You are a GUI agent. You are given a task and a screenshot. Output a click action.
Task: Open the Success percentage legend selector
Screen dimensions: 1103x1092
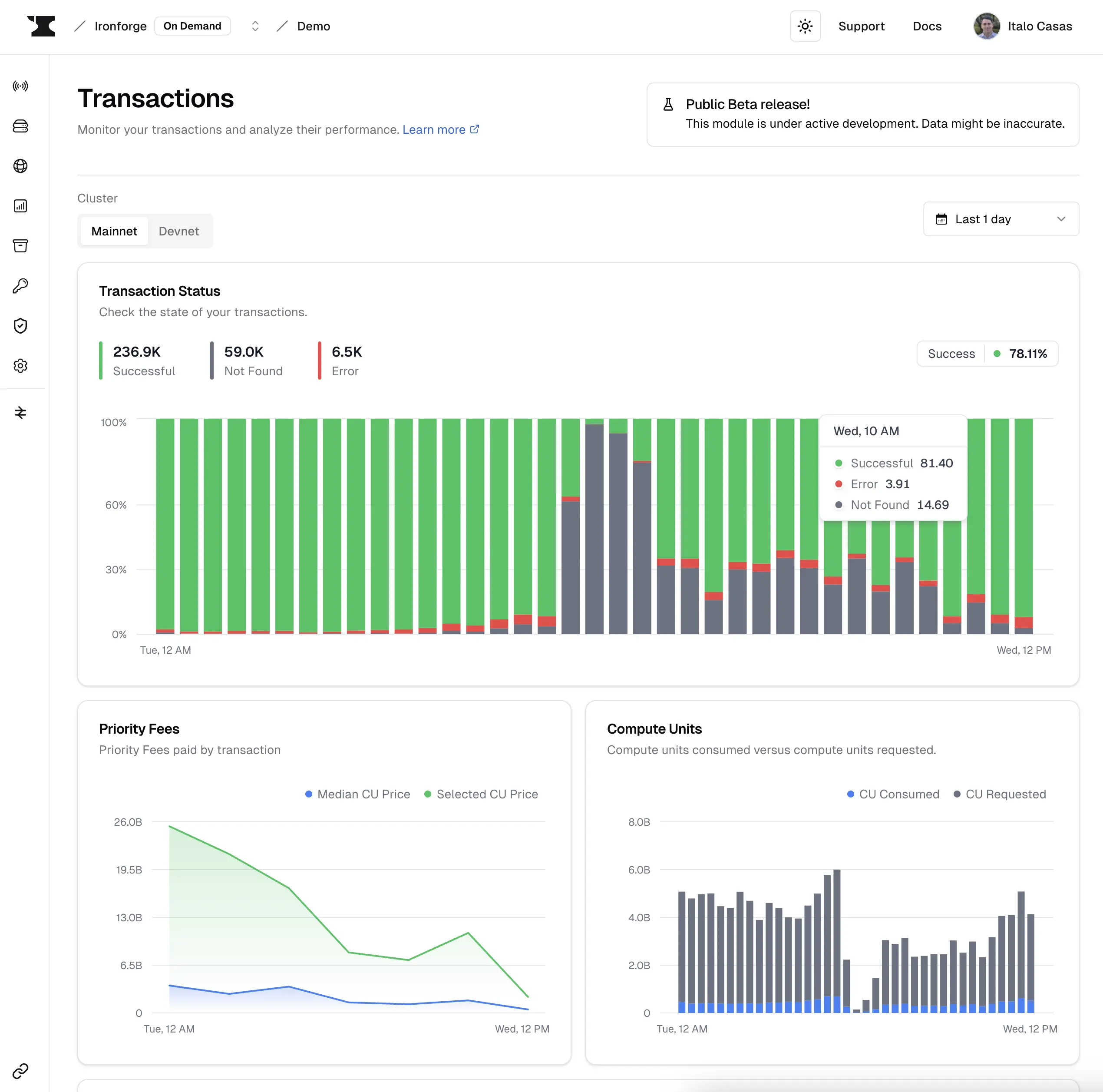987,354
